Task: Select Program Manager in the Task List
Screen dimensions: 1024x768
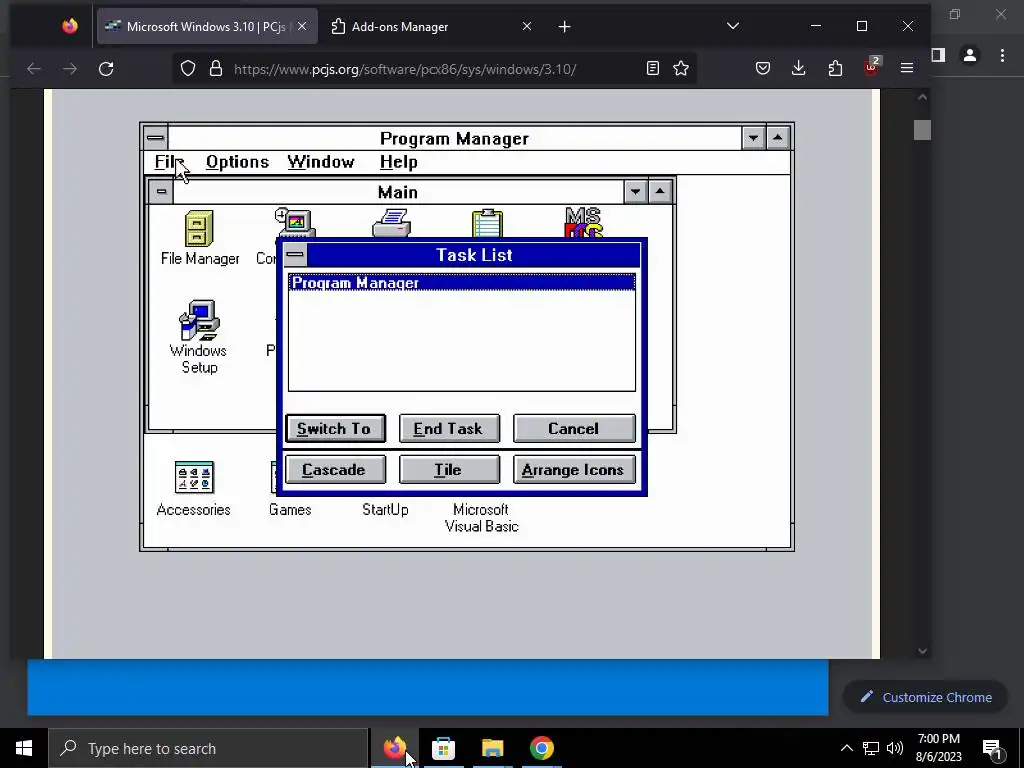Action: point(462,283)
